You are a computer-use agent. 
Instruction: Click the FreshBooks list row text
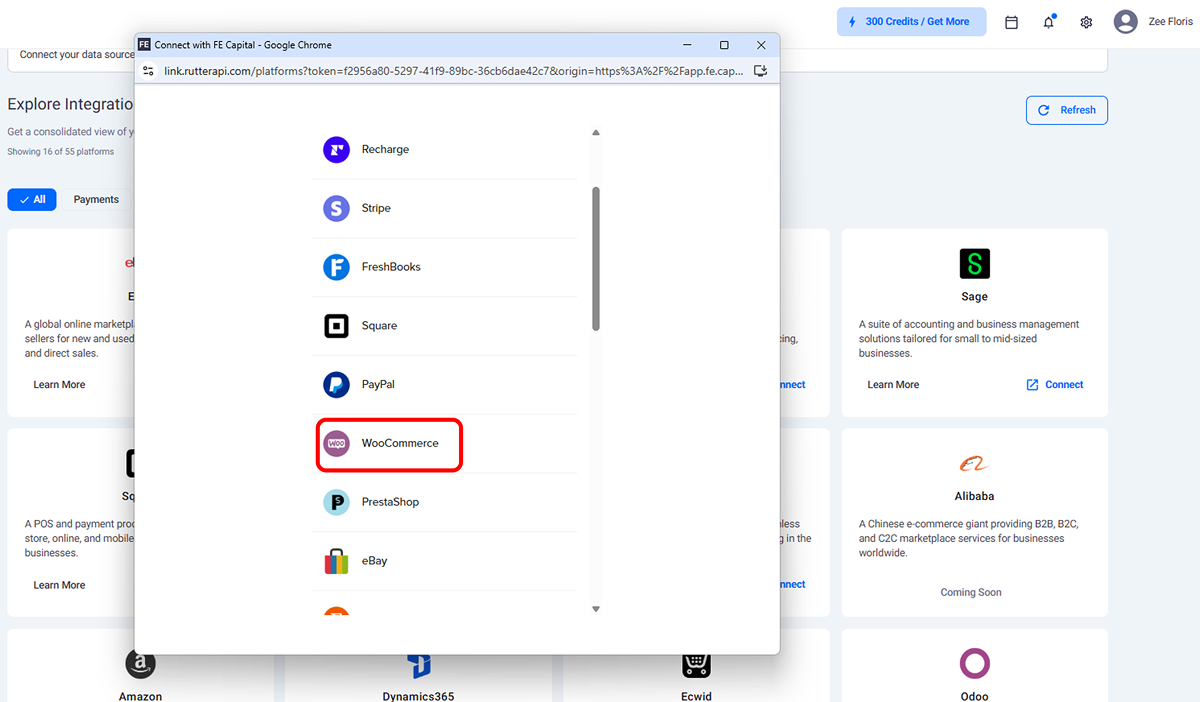click(x=391, y=267)
